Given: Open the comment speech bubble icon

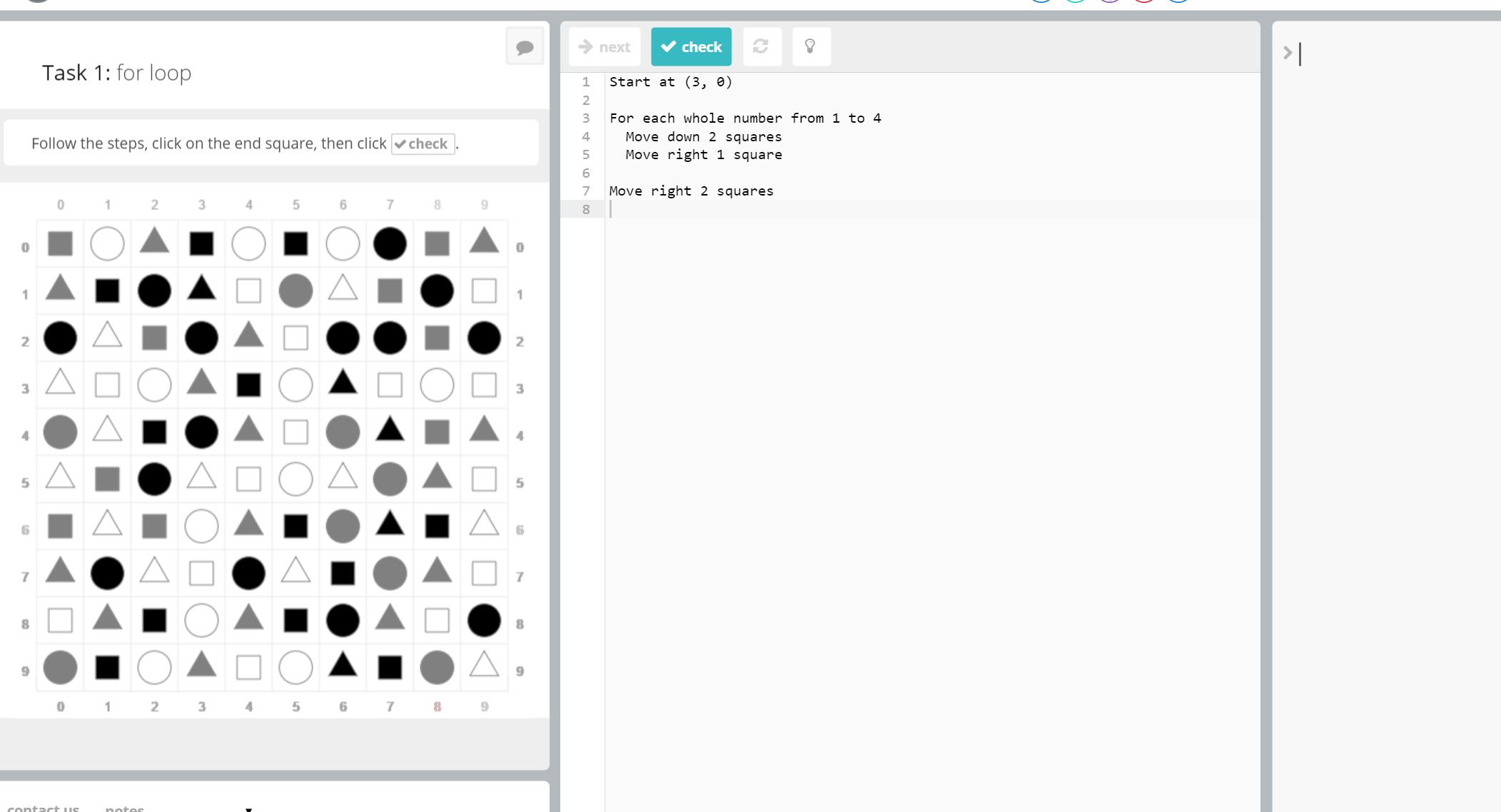Looking at the screenshot, I should point(525,47).
